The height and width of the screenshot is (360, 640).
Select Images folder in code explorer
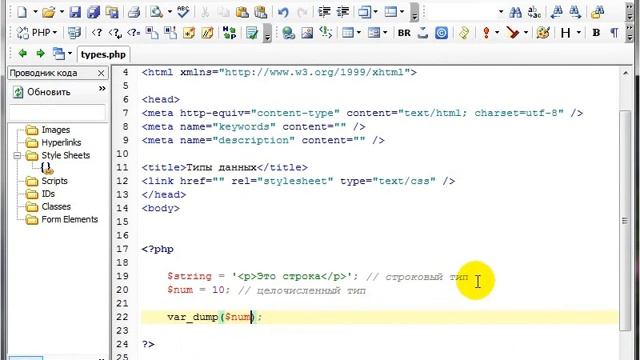[48, 130]
